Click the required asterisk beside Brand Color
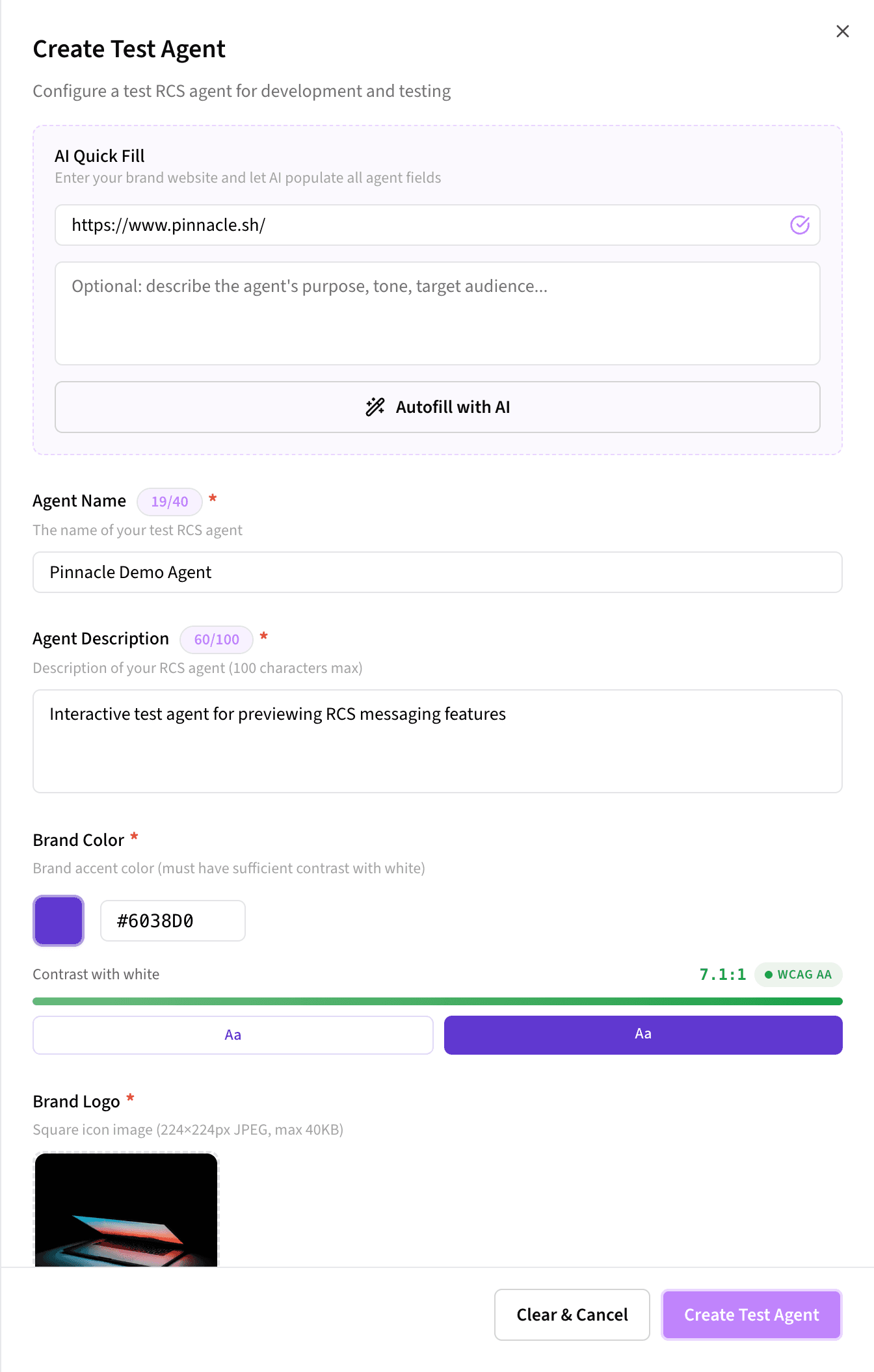Screen dimensions: 874x1372 pyautogui.click(x=135, y=838)
